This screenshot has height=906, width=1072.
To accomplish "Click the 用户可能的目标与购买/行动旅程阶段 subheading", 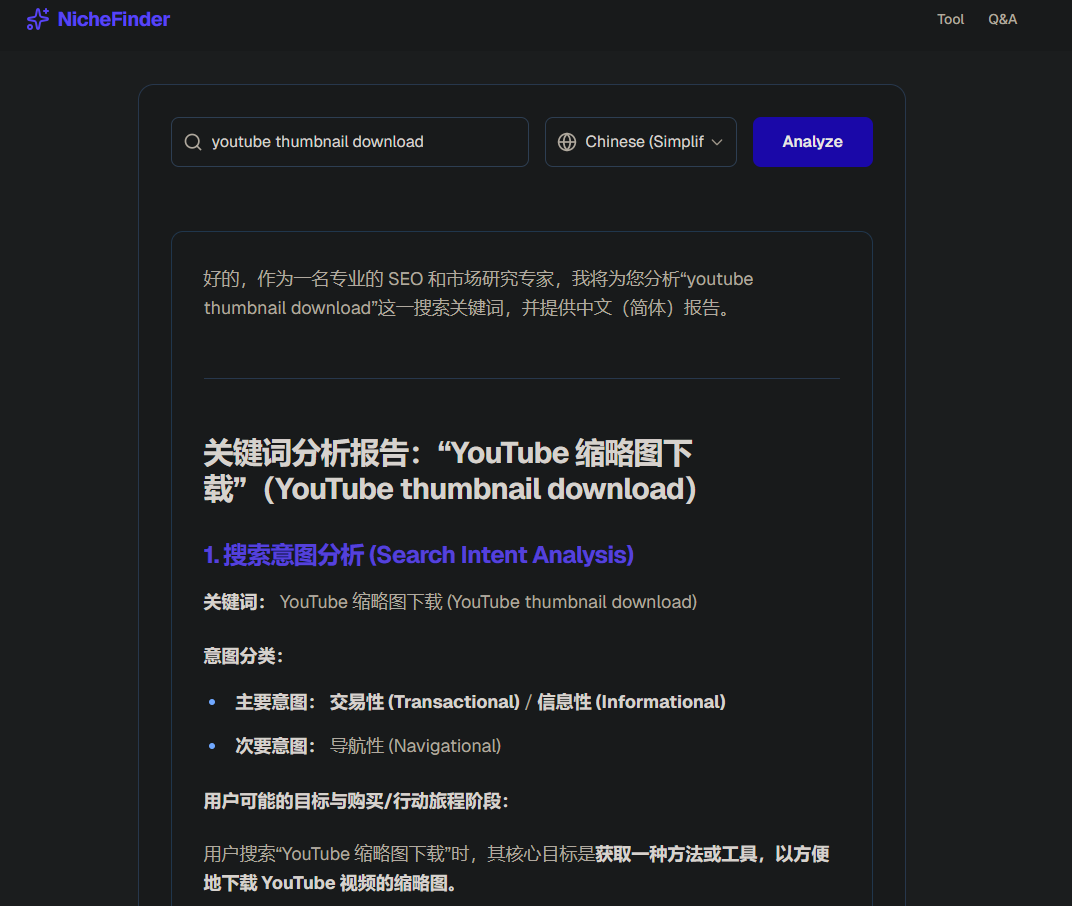I will point(356,801).
